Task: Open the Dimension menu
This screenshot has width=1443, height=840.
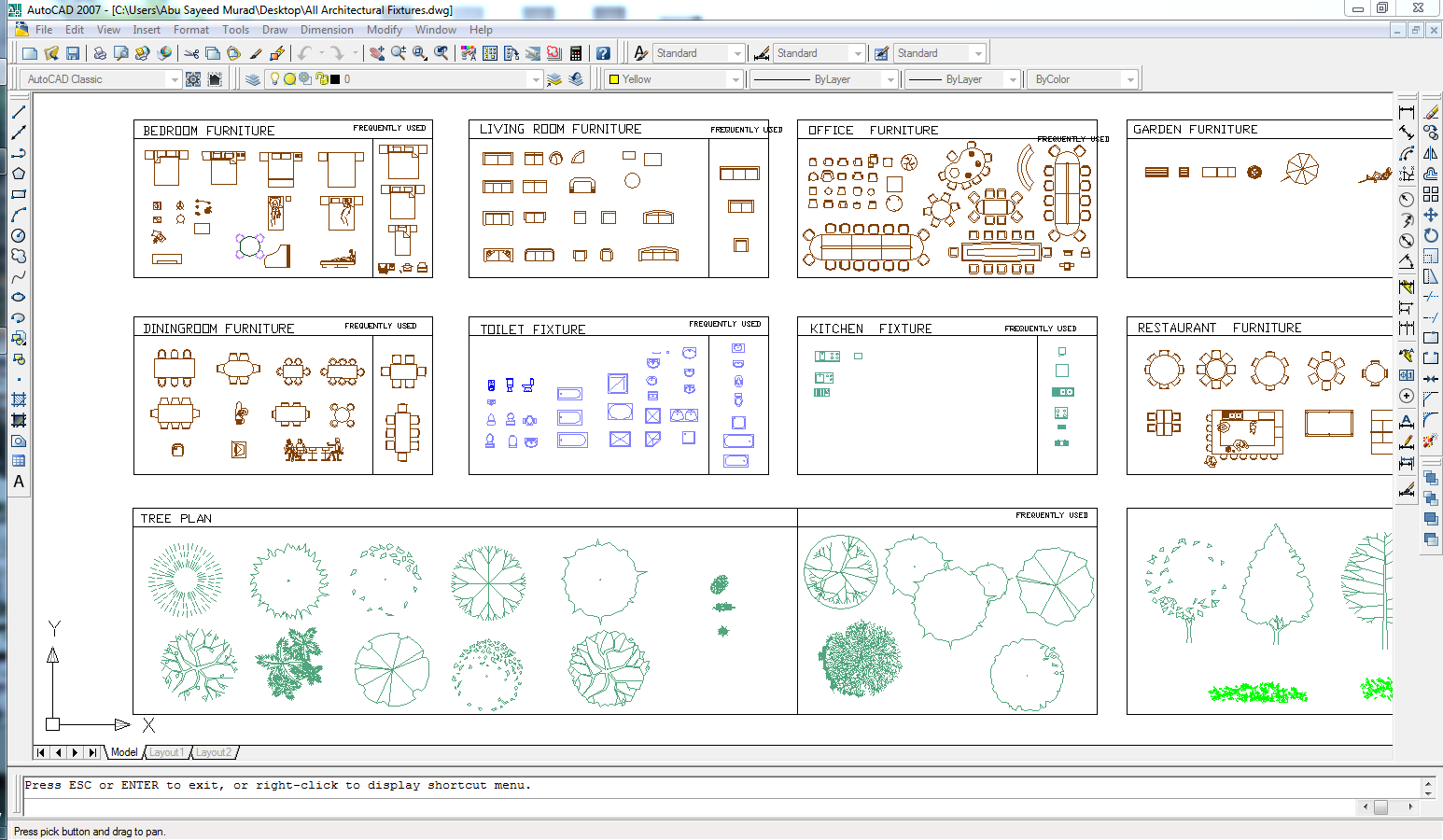Action: pyautogui.click(x=327, y=30)
